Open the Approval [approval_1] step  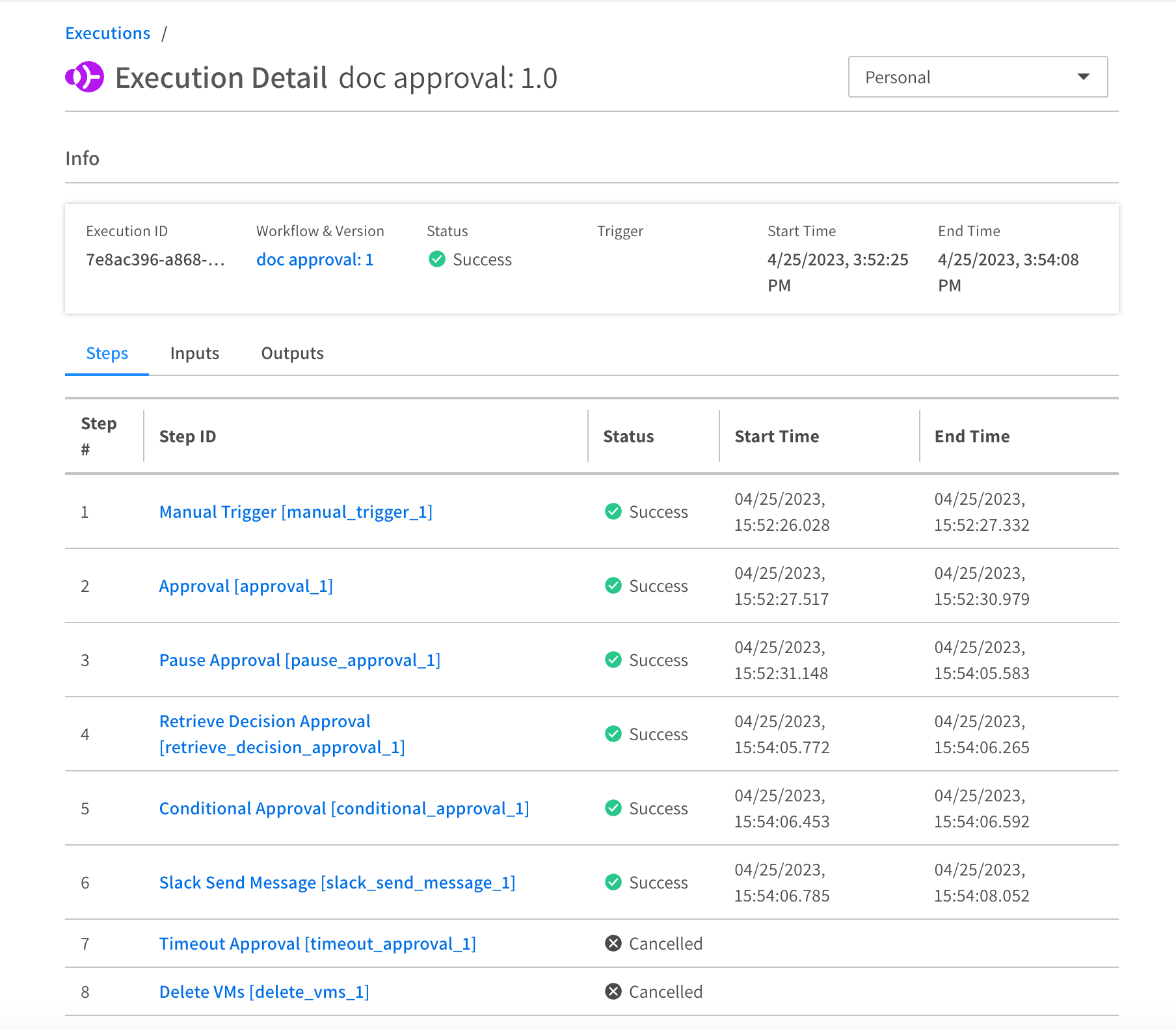(246, 586)
